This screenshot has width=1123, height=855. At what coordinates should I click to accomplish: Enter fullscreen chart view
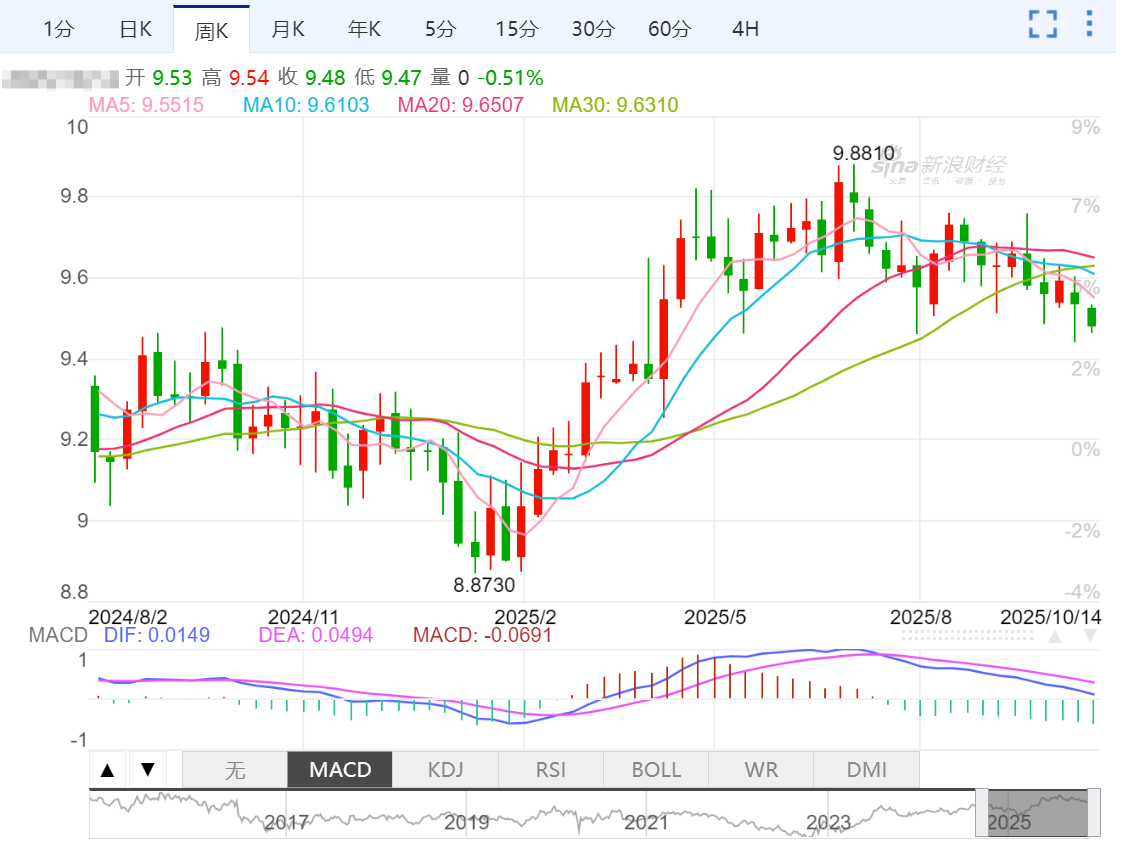tap(1043, 25)
